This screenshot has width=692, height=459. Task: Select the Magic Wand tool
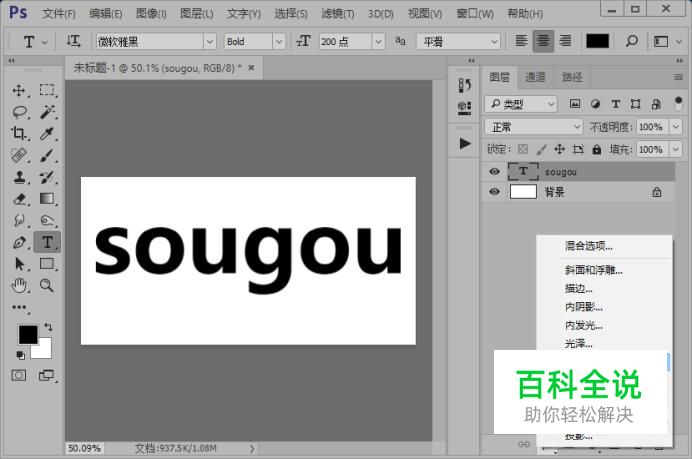click(47, 112)
